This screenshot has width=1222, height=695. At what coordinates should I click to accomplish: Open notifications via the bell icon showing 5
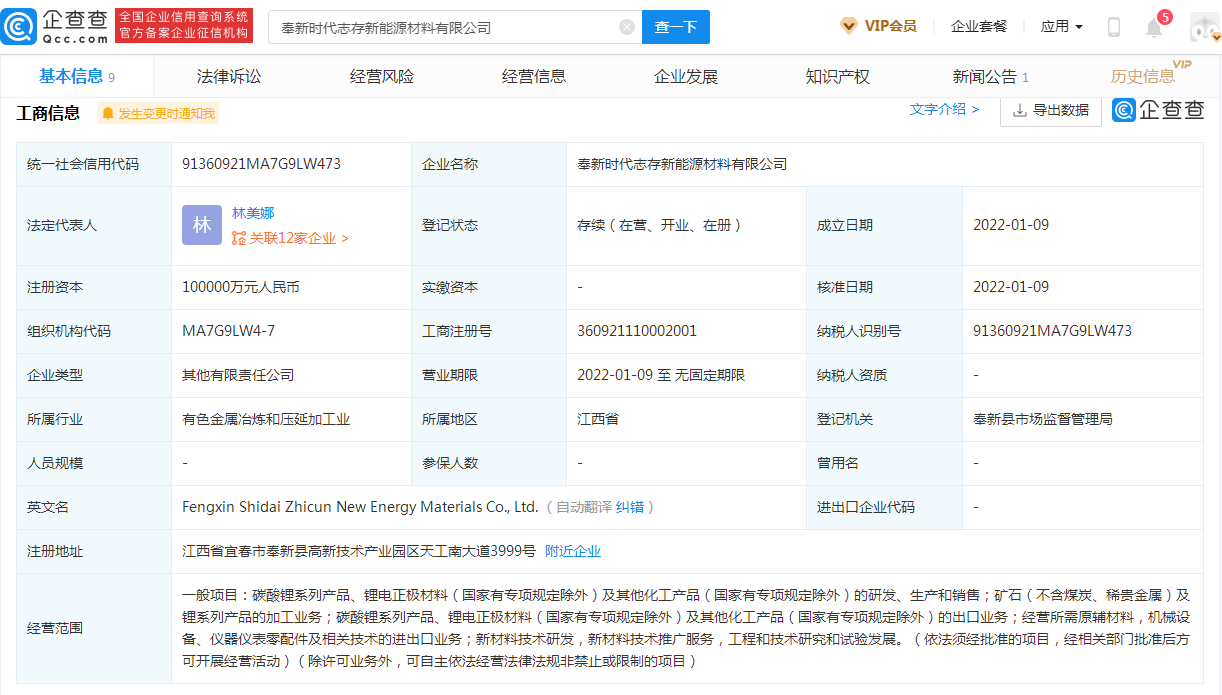(x=1152, y=29)
